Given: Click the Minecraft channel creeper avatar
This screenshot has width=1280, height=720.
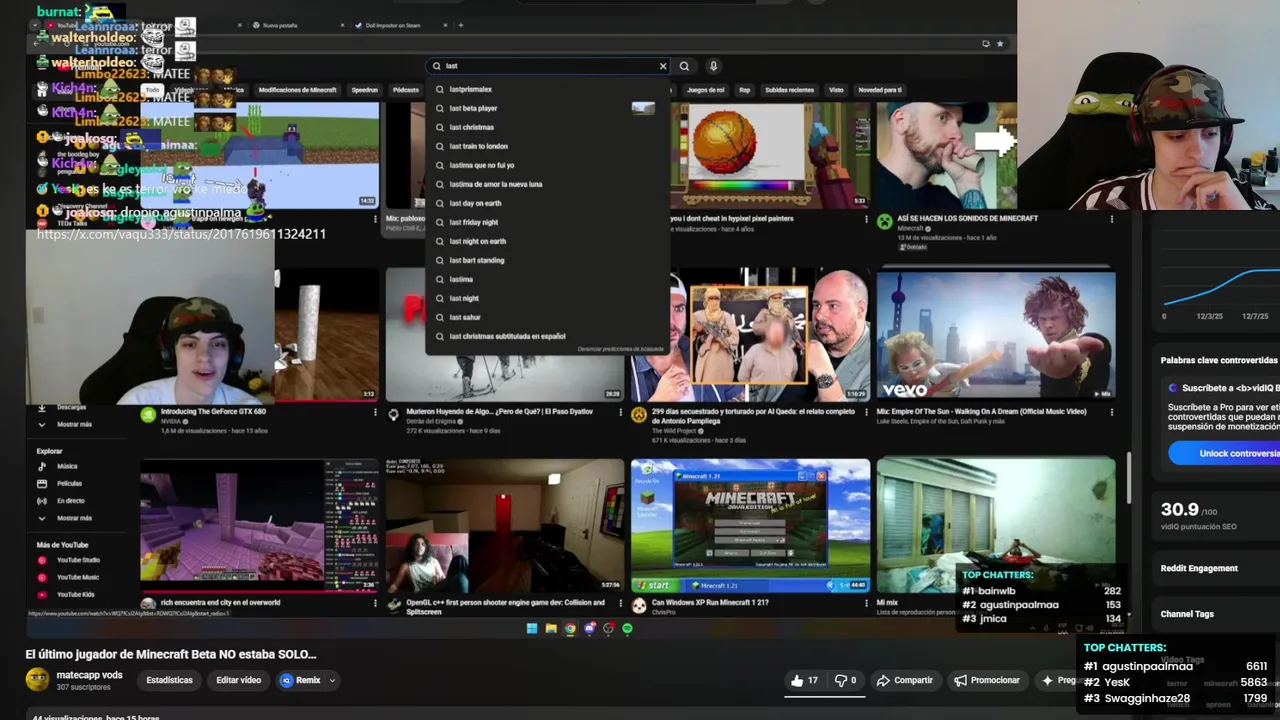Looking at the screenshot, I should click(884, 222).
